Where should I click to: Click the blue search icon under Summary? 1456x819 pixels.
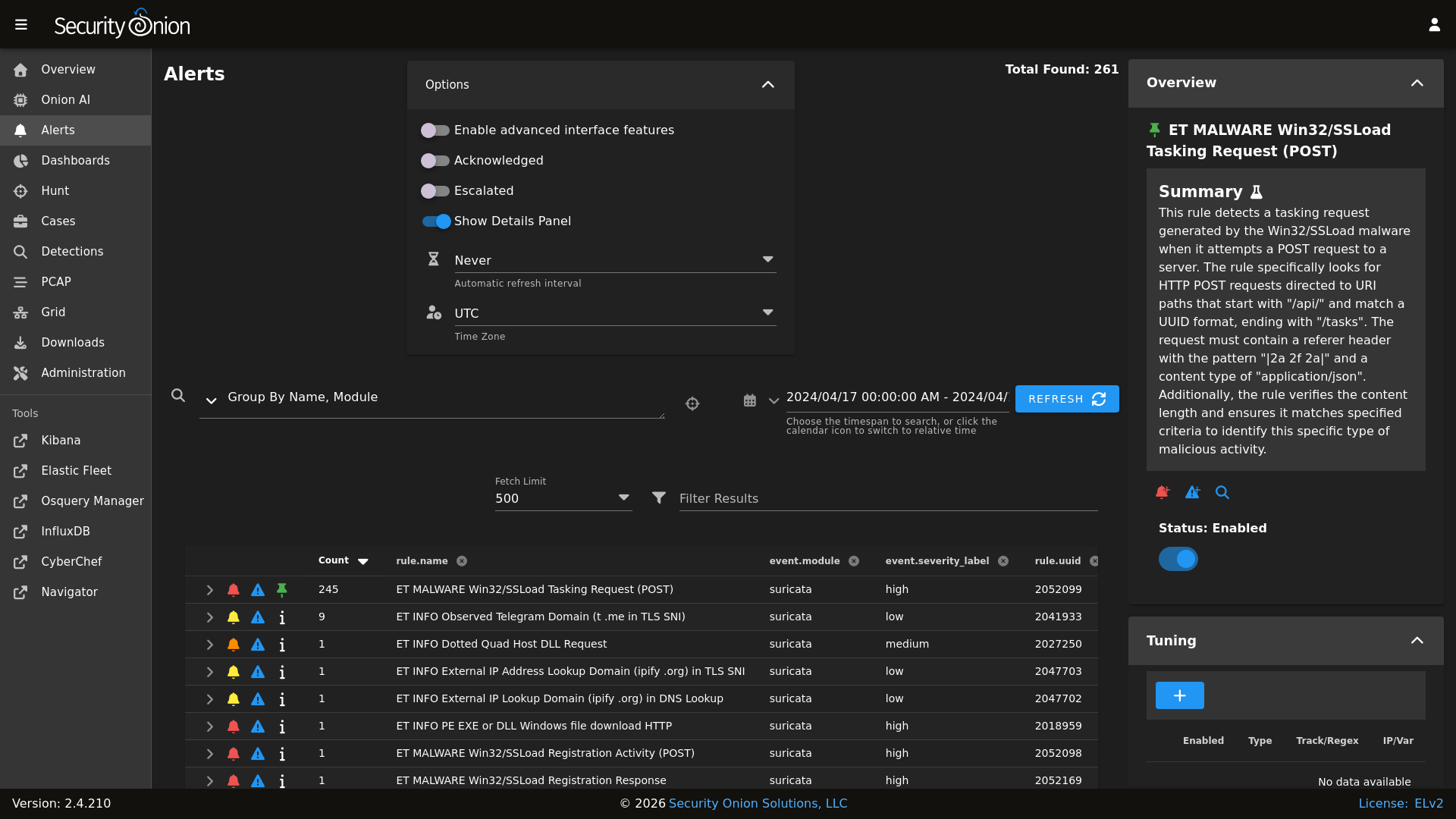click(x=1222, y=493)
